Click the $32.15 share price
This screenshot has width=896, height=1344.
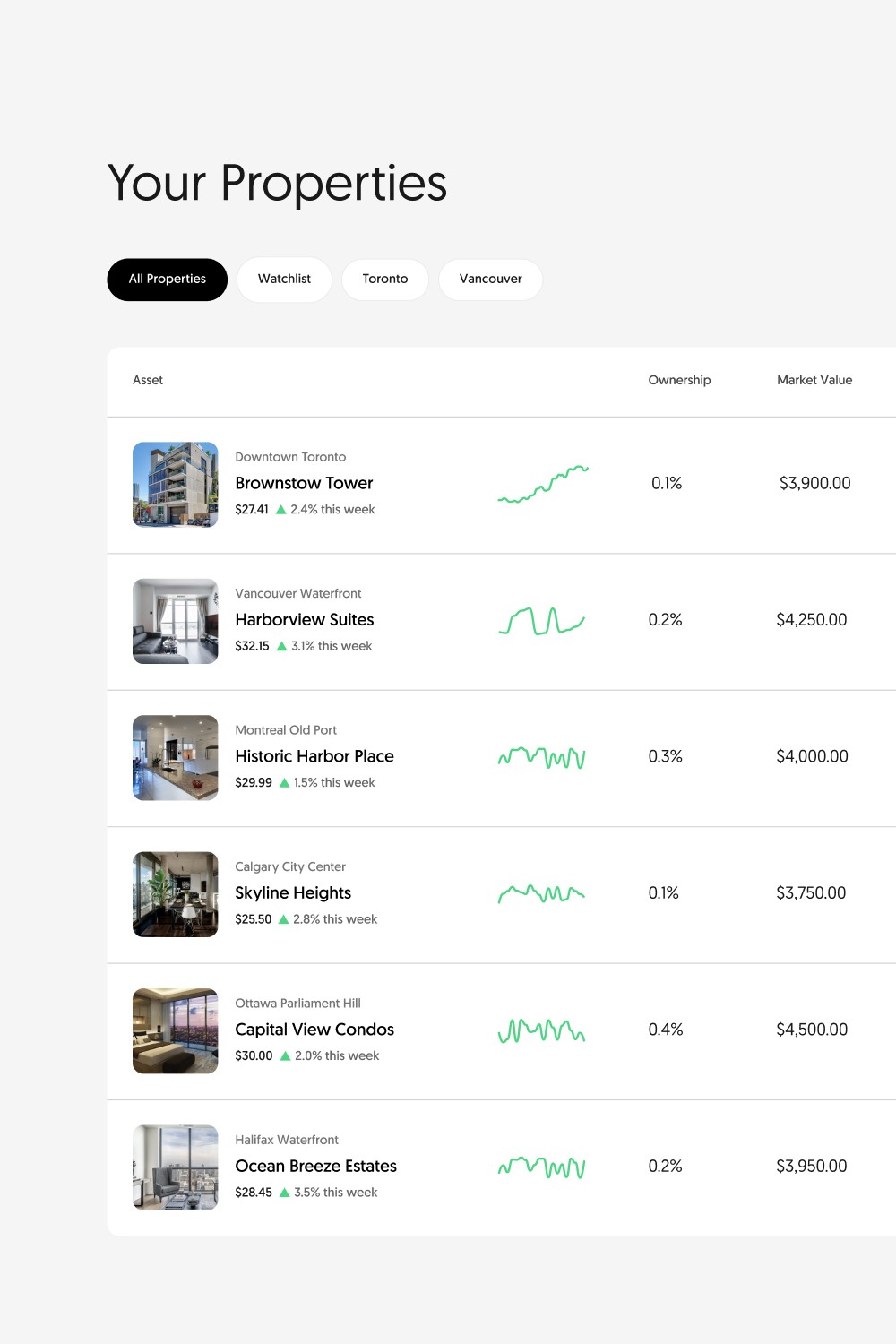pyautogui.click(x=252, y=646)
